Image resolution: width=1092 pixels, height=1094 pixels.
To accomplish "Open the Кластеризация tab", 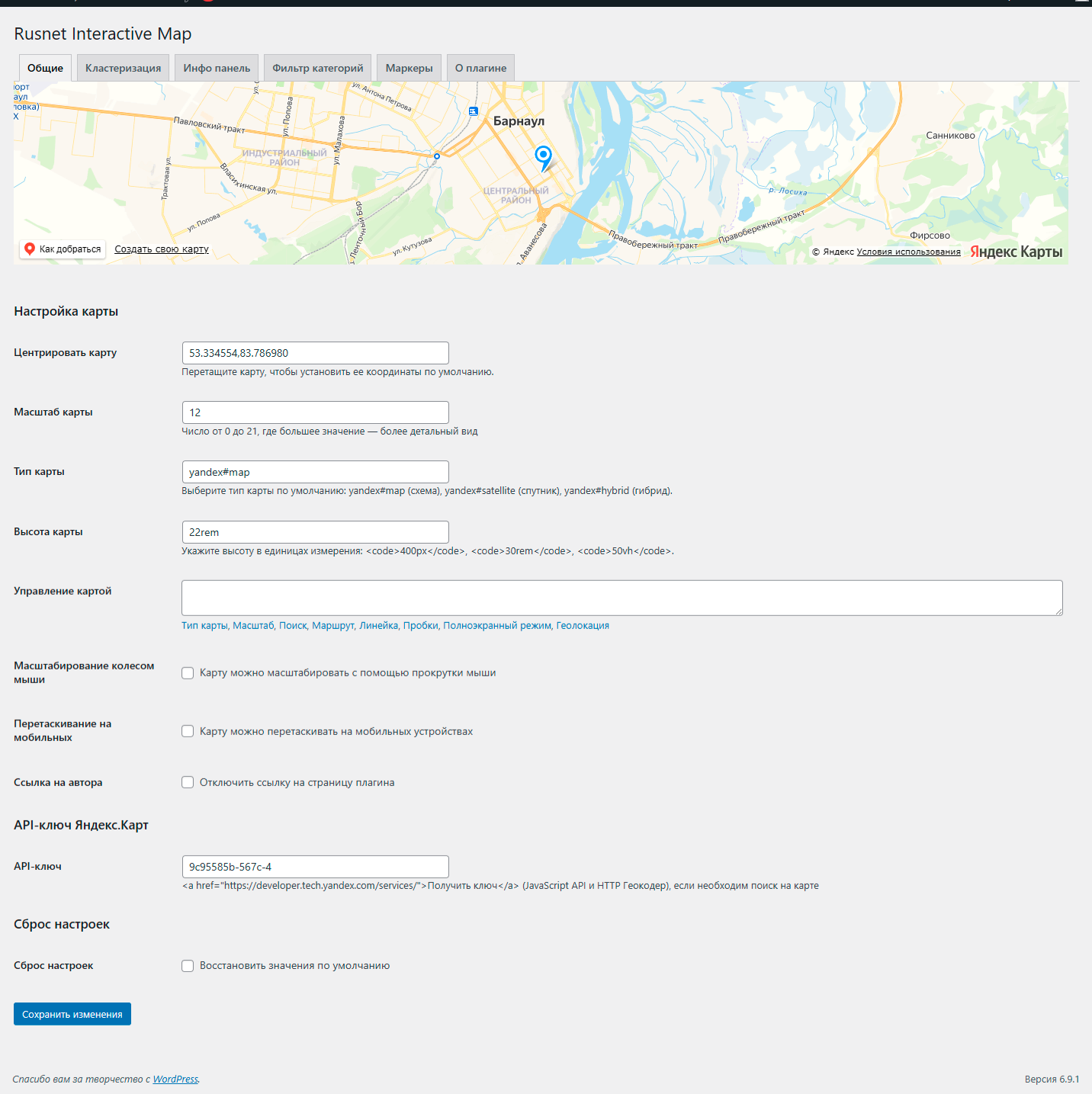I will [x=124, y=68].
